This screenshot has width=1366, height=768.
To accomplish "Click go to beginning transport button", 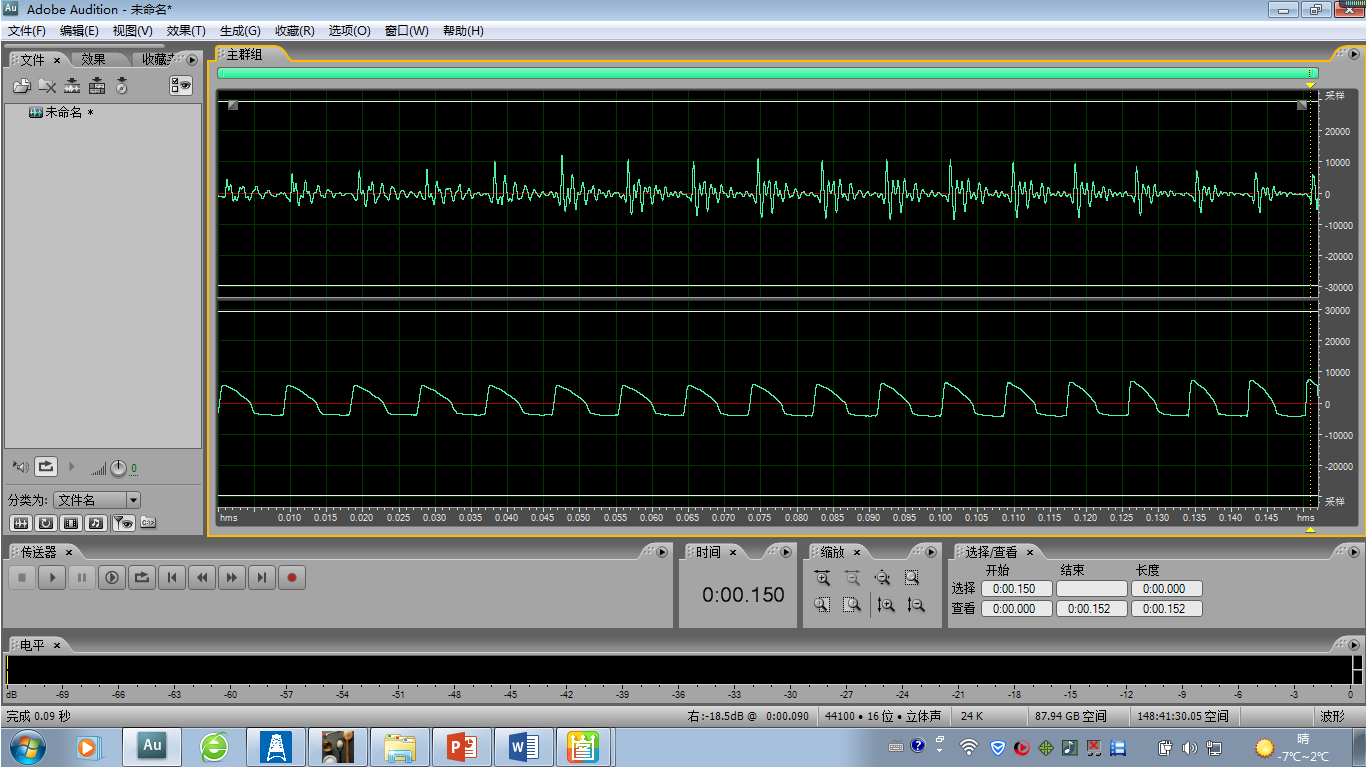I will click(172, 577).
